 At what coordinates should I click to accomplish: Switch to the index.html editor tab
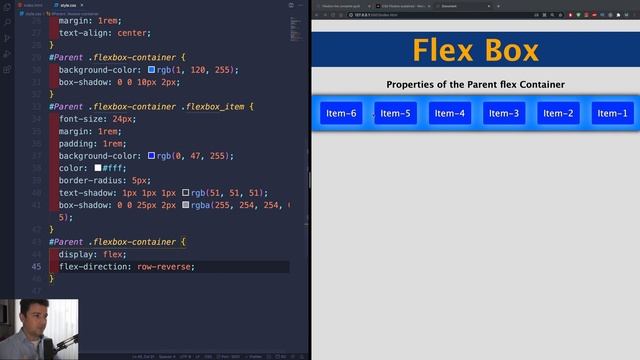pos(31,5)
